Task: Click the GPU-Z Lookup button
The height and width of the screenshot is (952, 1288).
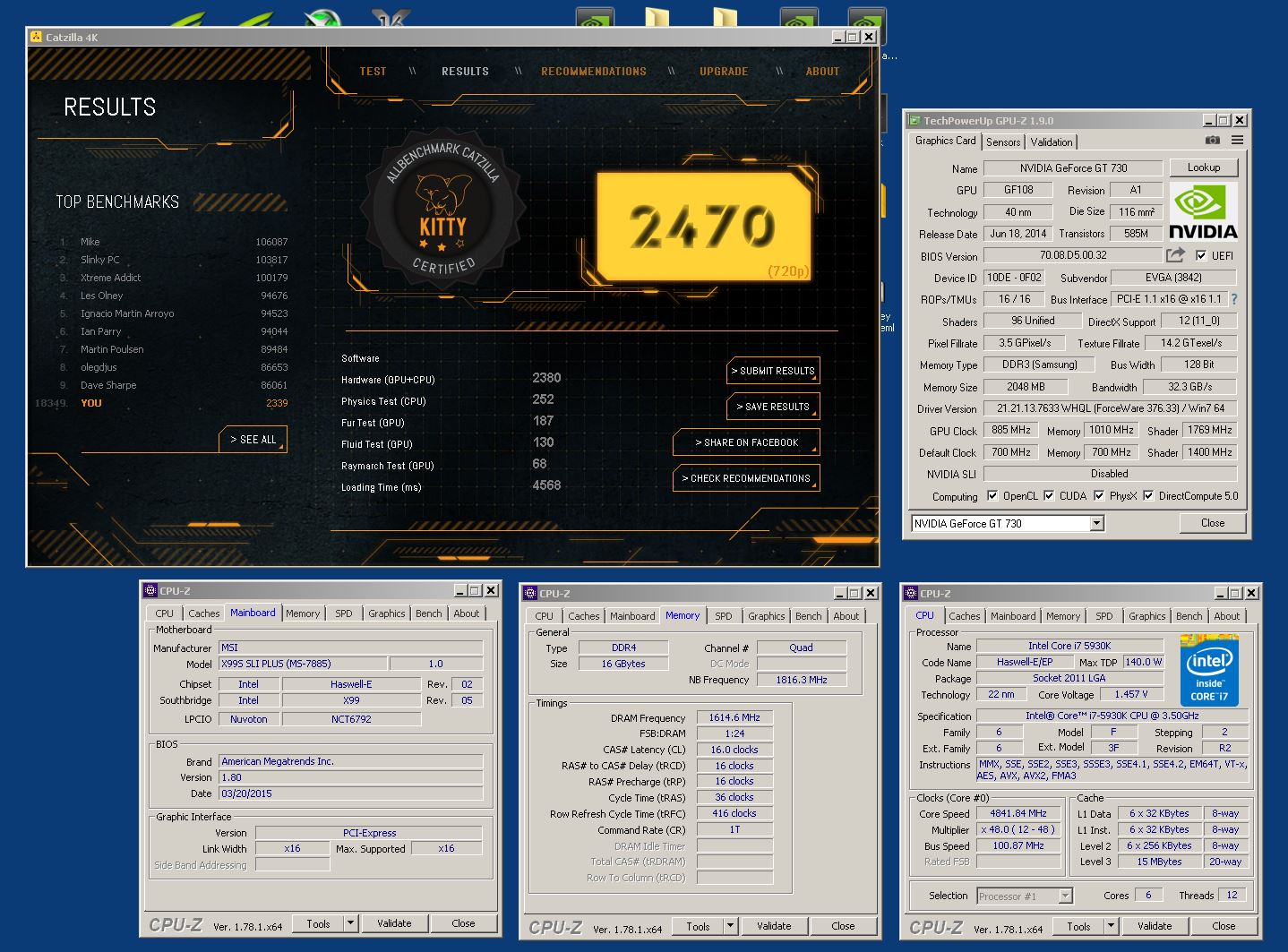Action: coord(1204,167)
